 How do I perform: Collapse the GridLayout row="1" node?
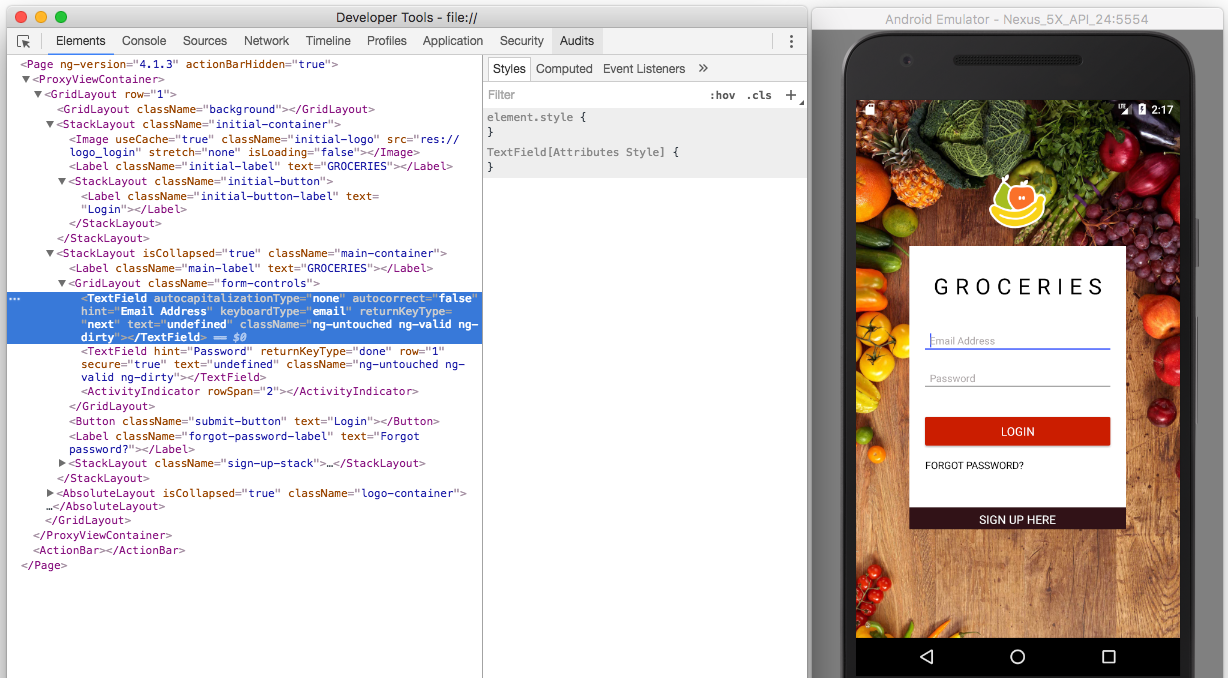tap(37, 94)
